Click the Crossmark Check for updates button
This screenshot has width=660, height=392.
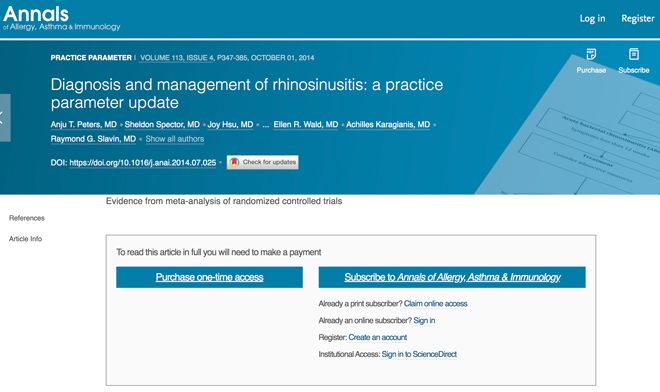tap(263, 162)
